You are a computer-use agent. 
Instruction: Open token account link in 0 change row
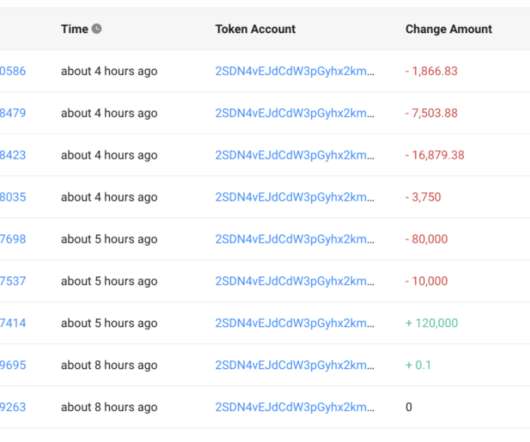[295, 407]
